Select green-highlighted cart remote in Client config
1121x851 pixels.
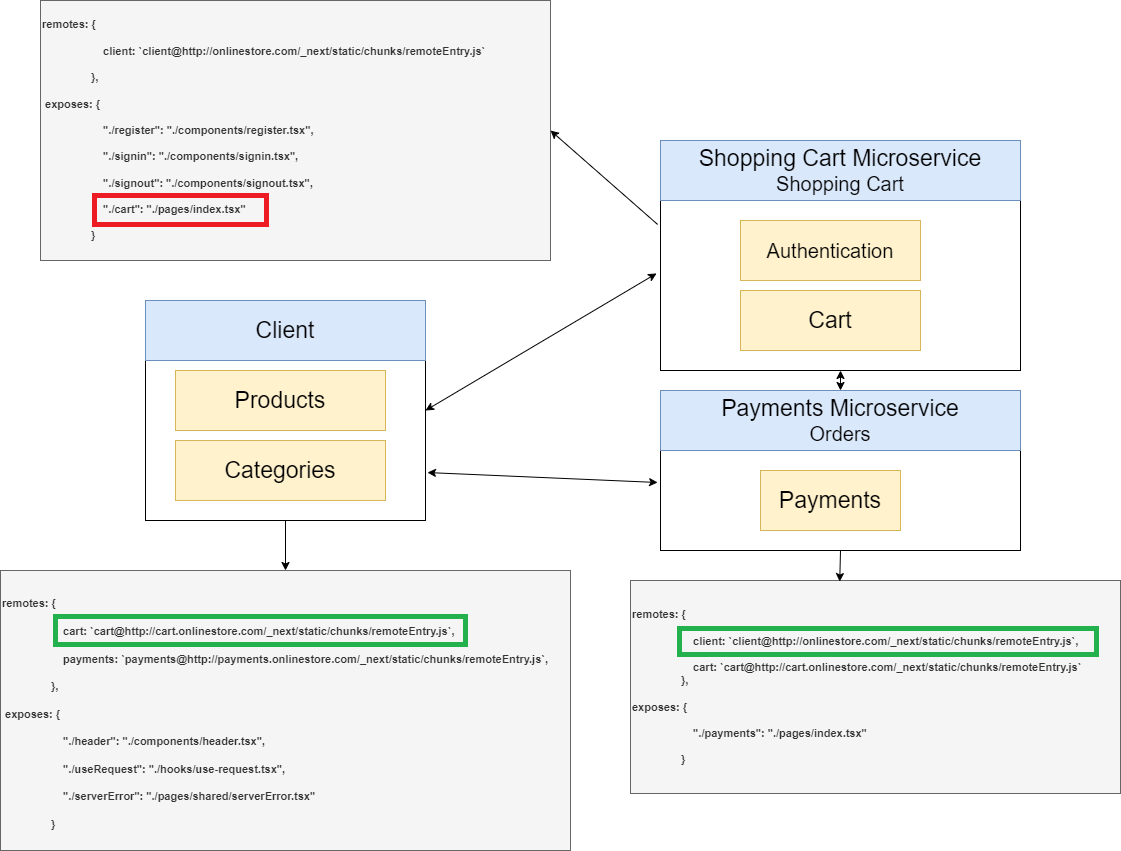tap(260, 631)
